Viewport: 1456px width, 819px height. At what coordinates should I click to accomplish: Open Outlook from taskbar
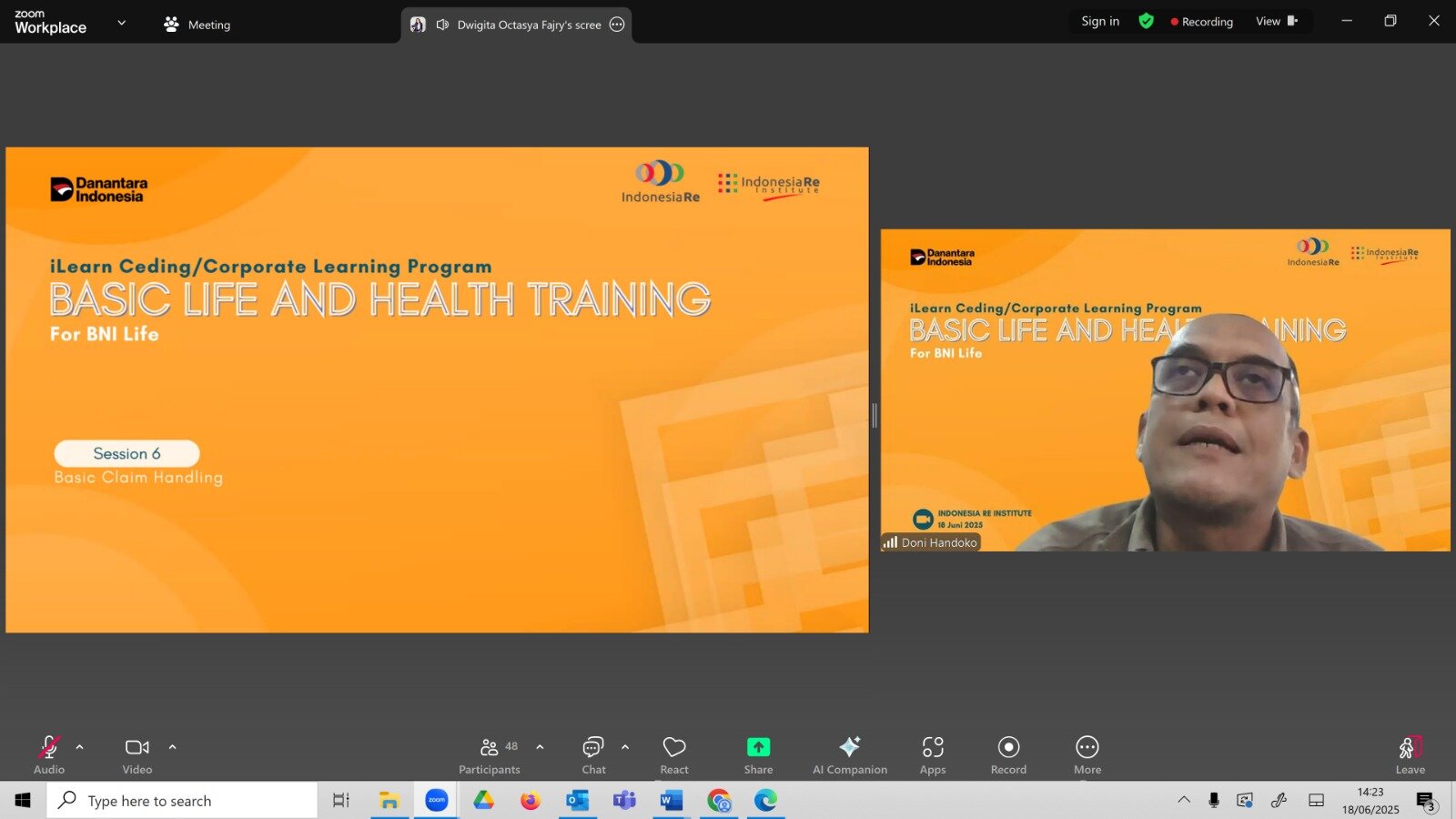577,800
